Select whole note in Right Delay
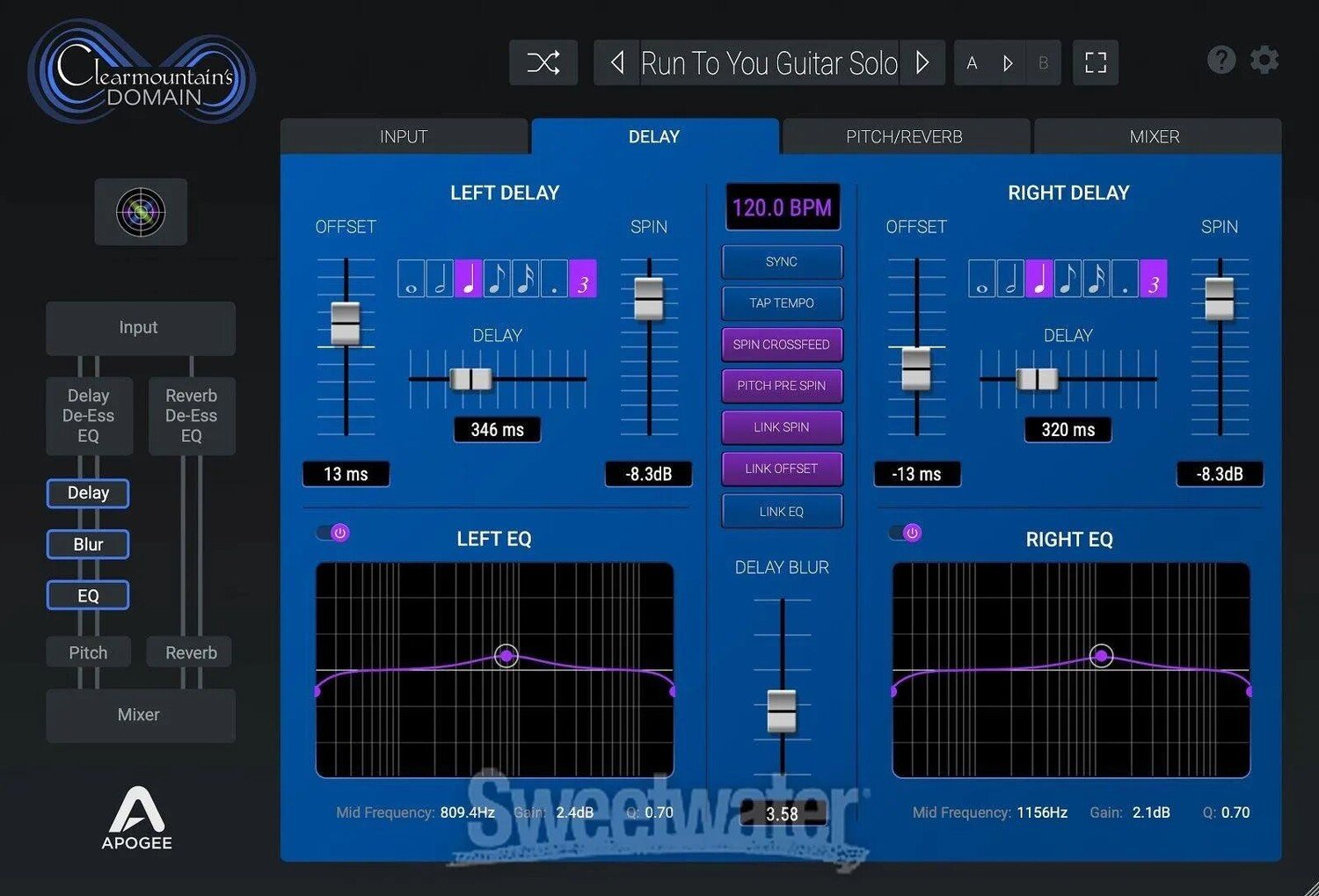Screen dimensions: 1319x896 (982, 278)
